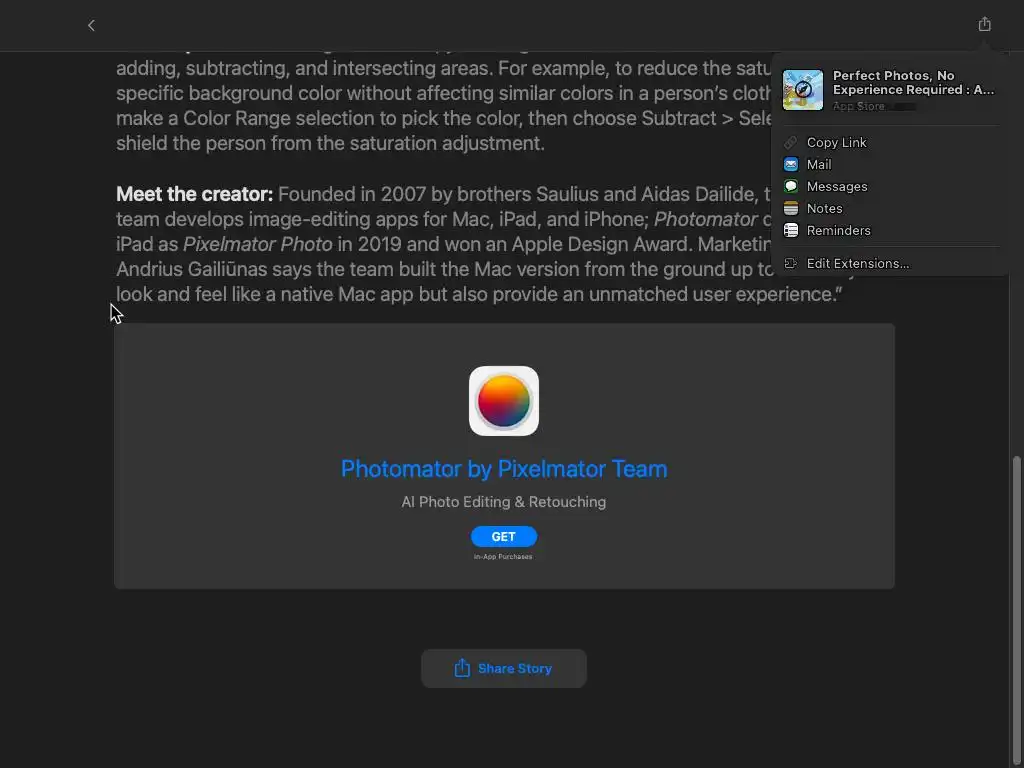The width and height of the screenshot is (1024, 768).
Task: Click the 'Meet the creator:' heading text
Action: [x=195, y=194]
